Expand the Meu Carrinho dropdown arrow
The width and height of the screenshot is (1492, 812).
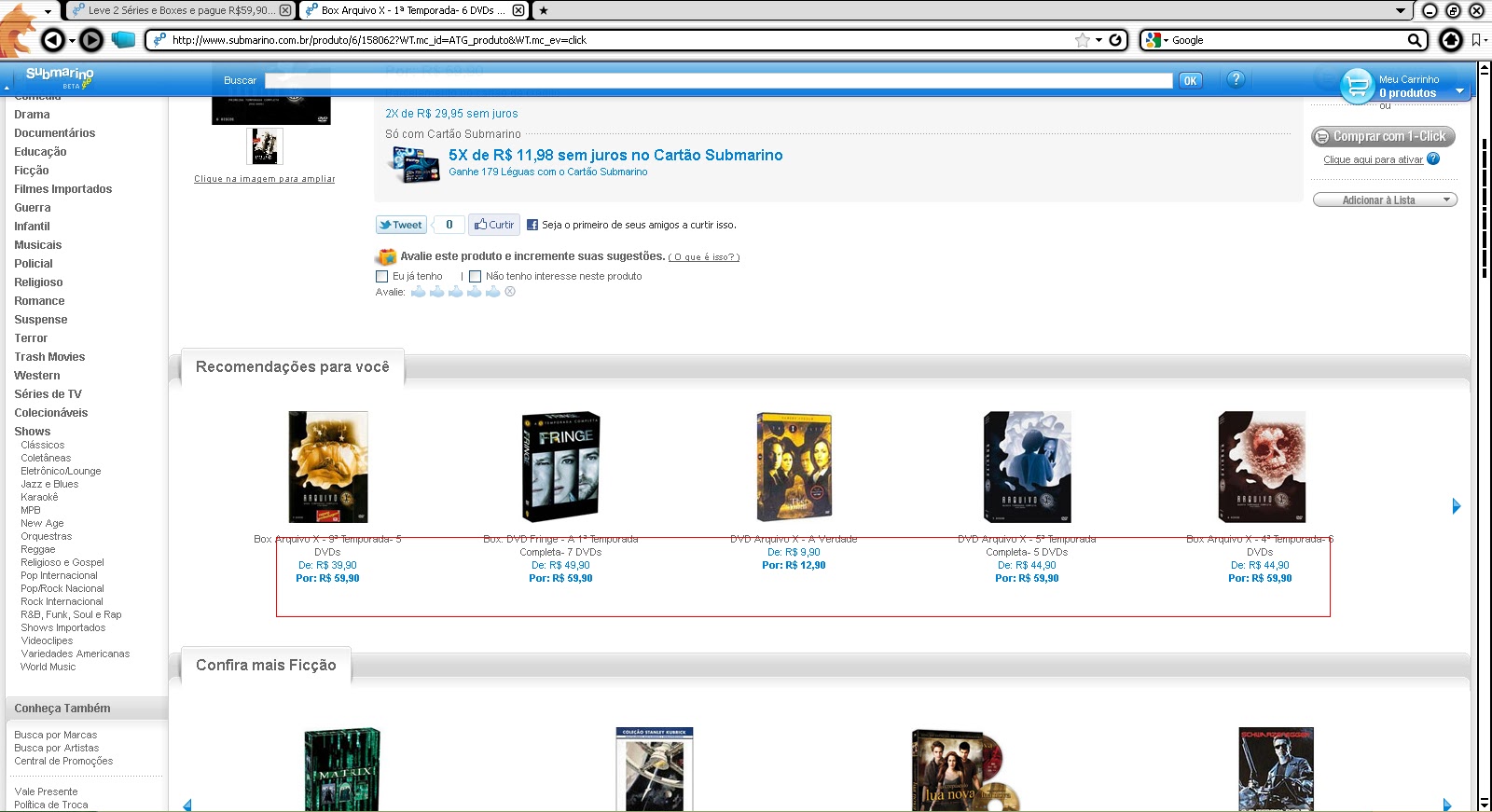pyautogui.click(x=1459, y=91)
